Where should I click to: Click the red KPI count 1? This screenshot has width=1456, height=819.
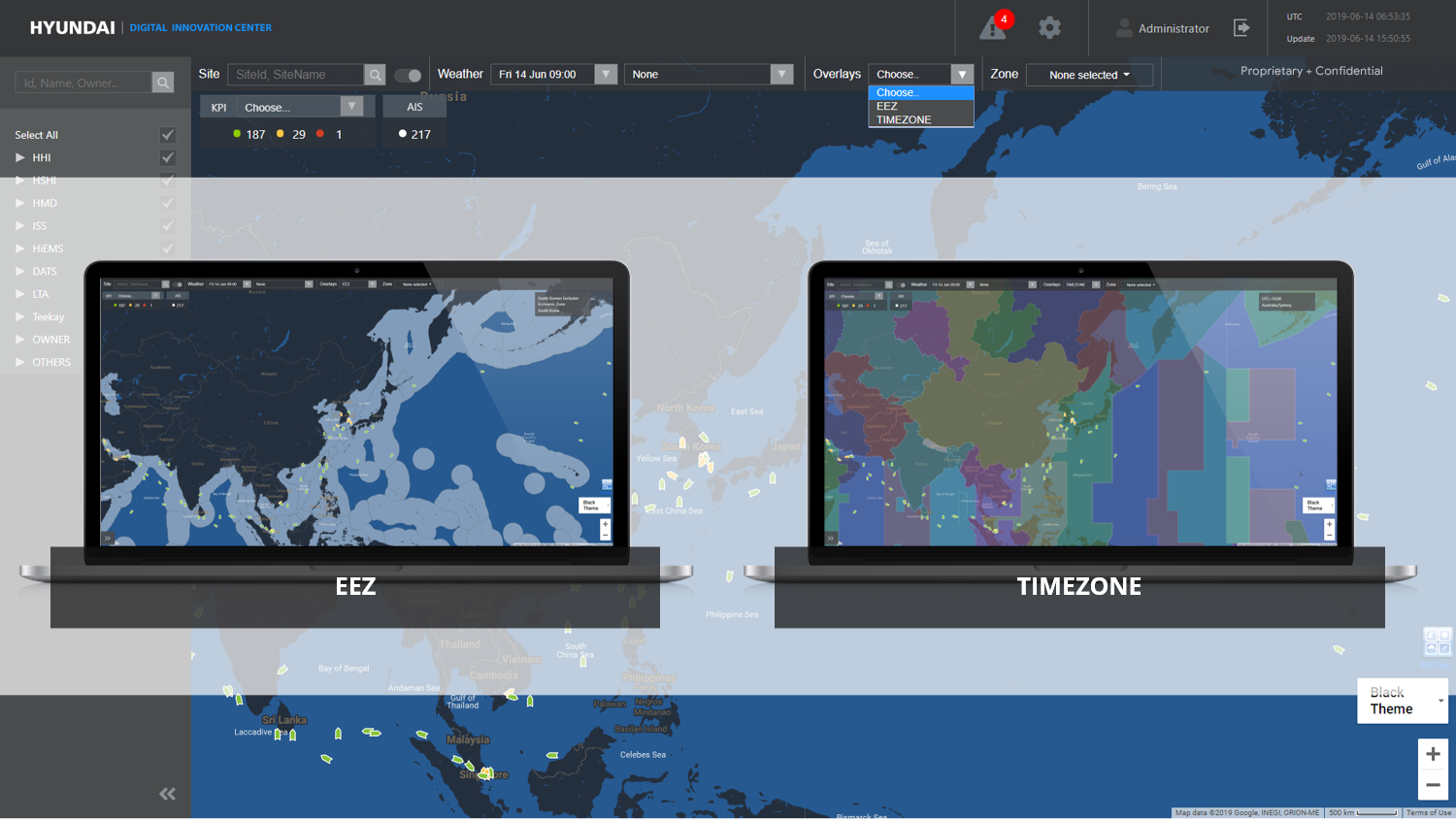[x=339, y=135]
